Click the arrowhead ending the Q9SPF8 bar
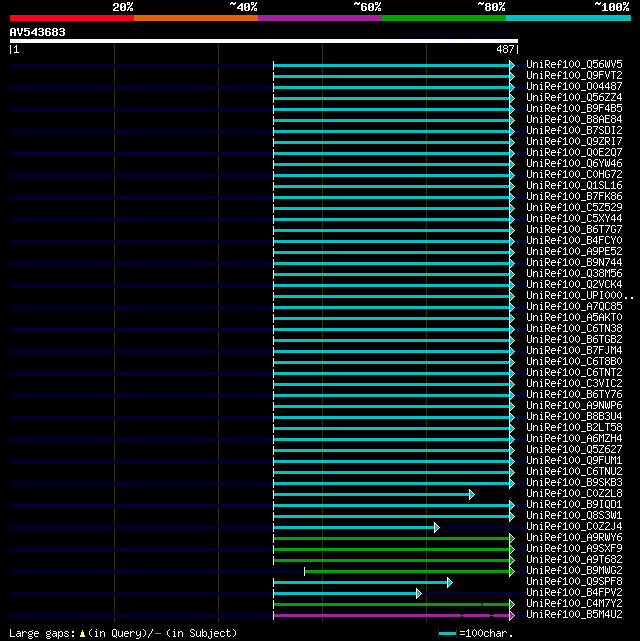 coord(450,583)
